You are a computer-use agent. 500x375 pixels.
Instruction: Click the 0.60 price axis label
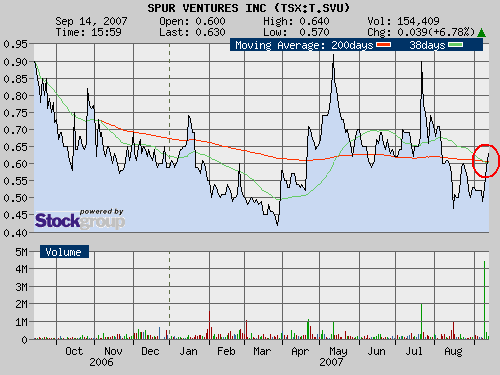(x=15, y=164)
